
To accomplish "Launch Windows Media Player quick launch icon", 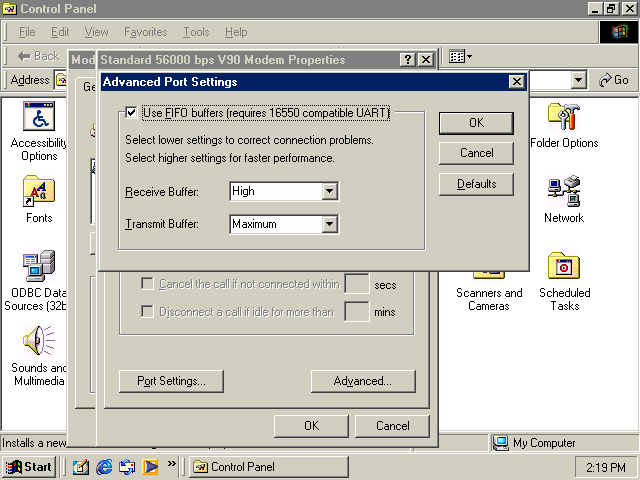I will pos(150,467).
